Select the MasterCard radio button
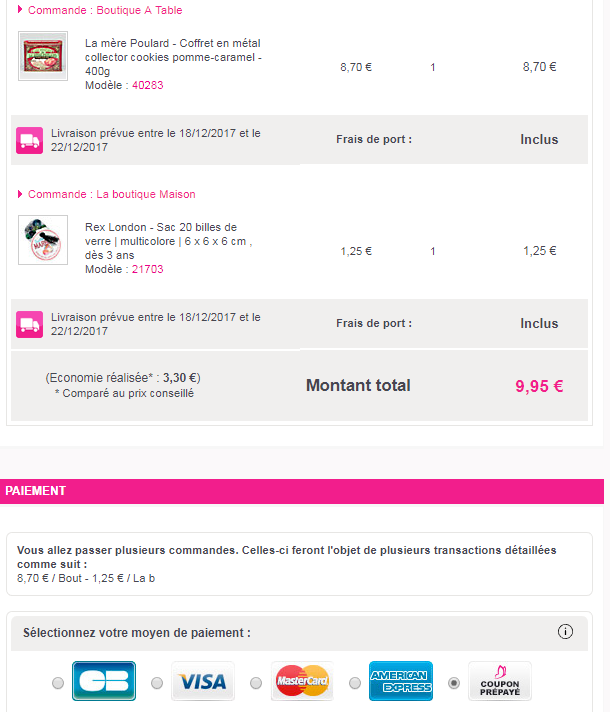 [x=256, y=683]
